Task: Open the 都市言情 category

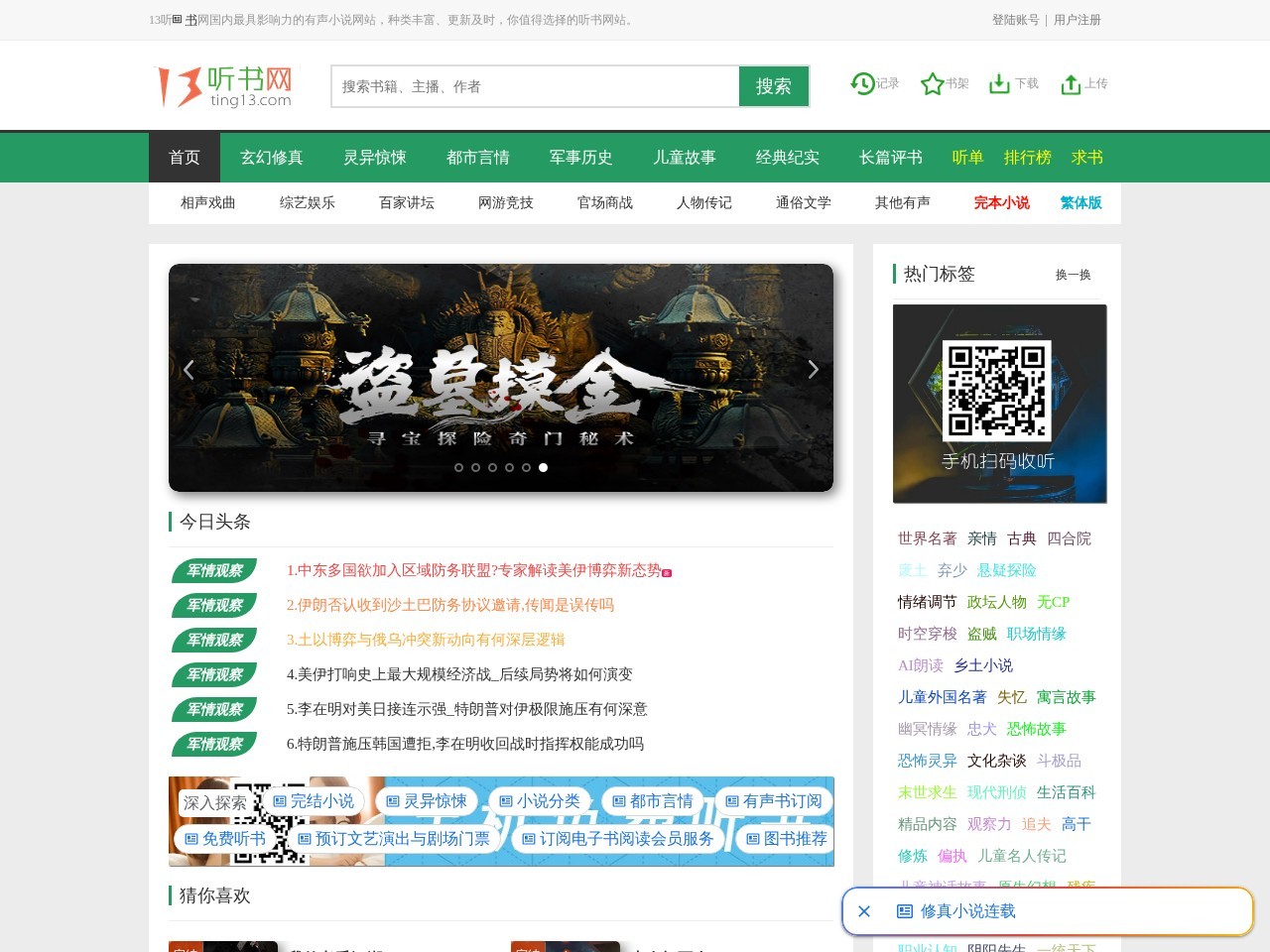Action: (478, 158)
